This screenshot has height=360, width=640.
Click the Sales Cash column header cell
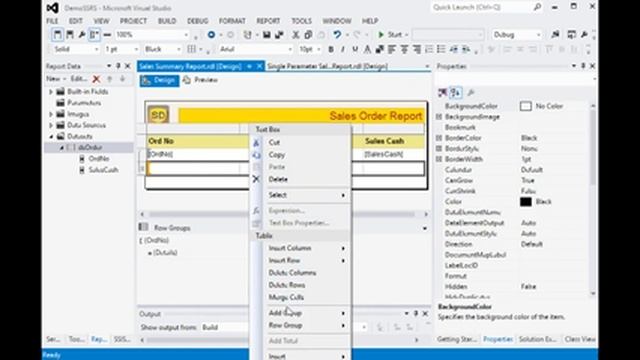[x=393, y=141]
